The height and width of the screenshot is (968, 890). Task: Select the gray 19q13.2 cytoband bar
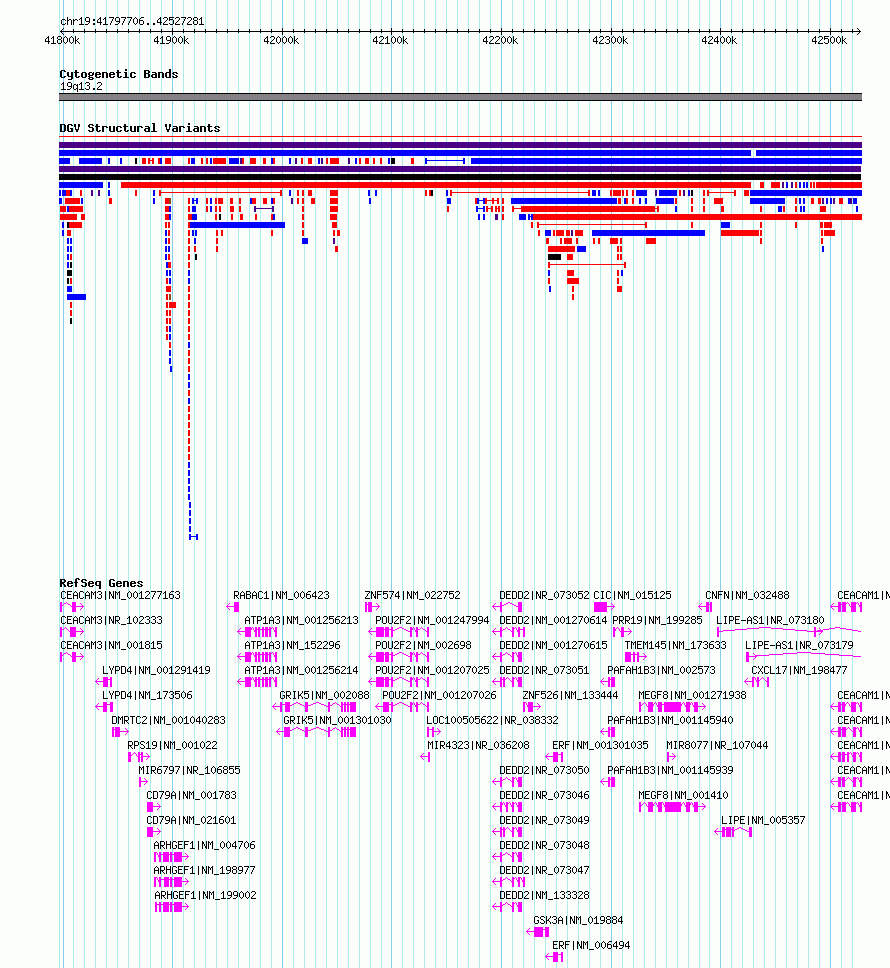pos(460,97)
